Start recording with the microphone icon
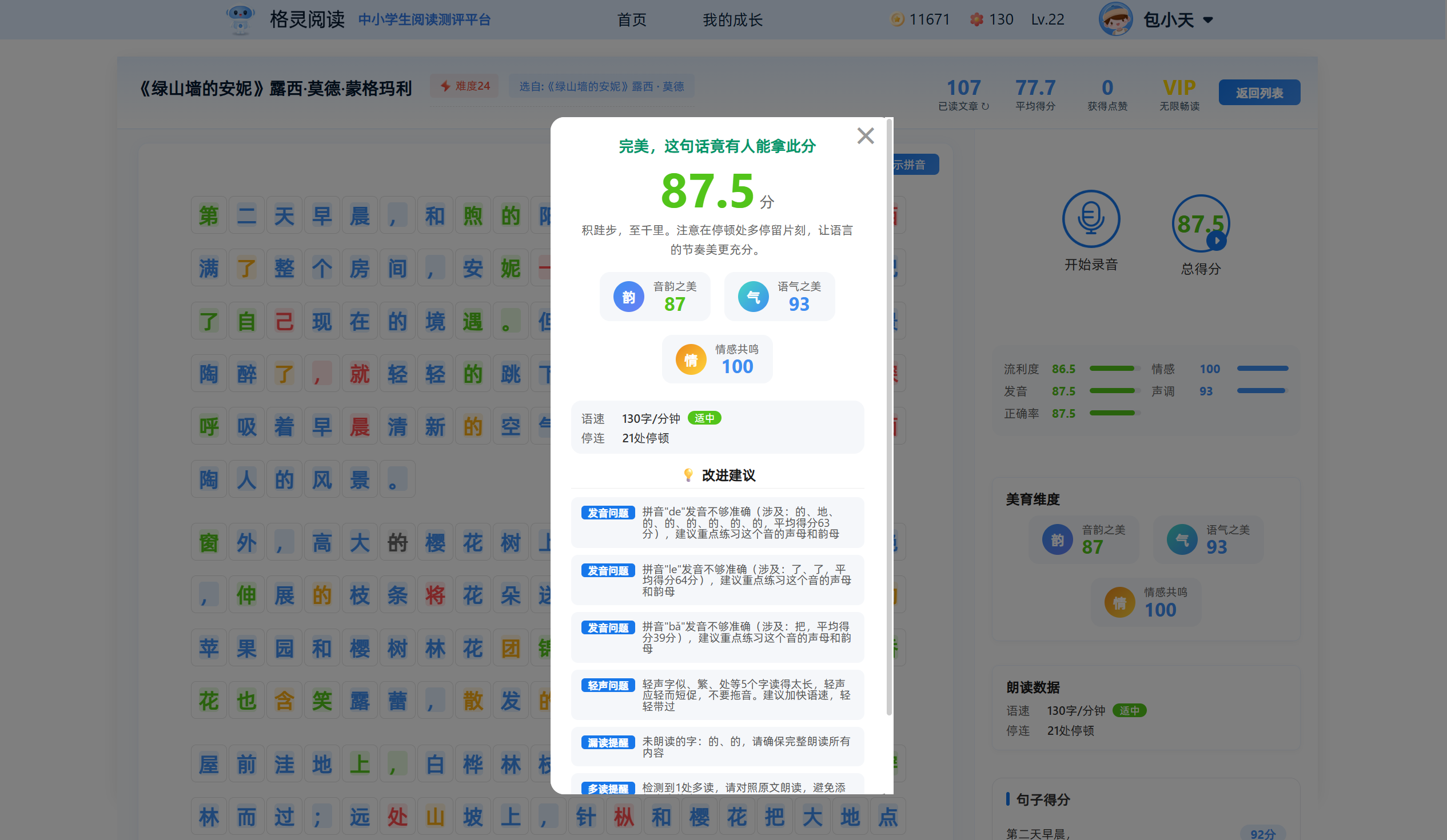Screen dimensions: 1447x840 1091,219
